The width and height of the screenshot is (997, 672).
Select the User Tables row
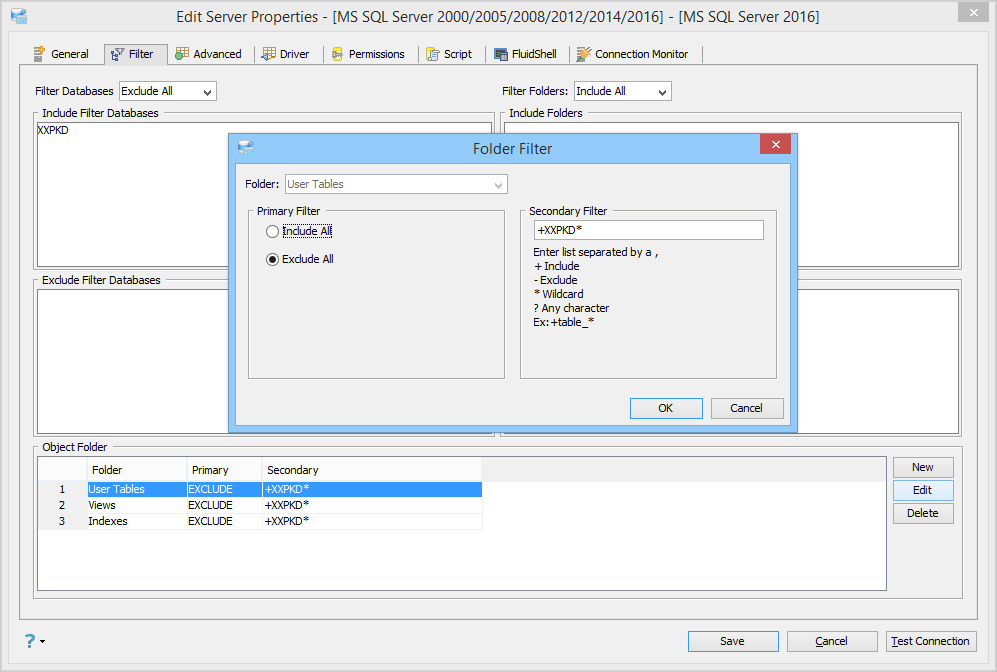[260, 490]
